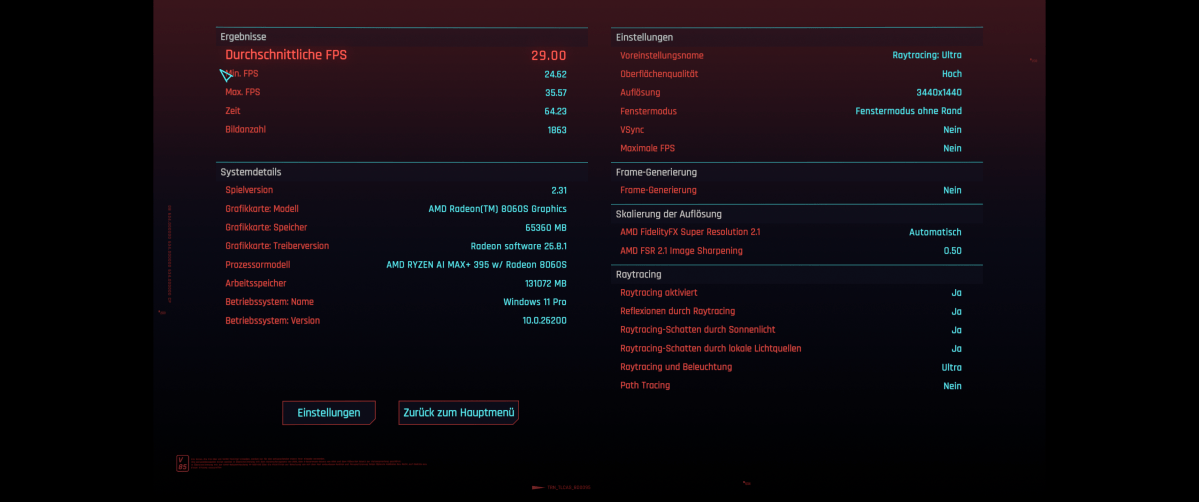This screenshot has height=502, width=1199.
Task: Click Maximale FPS value Nein
Action: [953, 148]
